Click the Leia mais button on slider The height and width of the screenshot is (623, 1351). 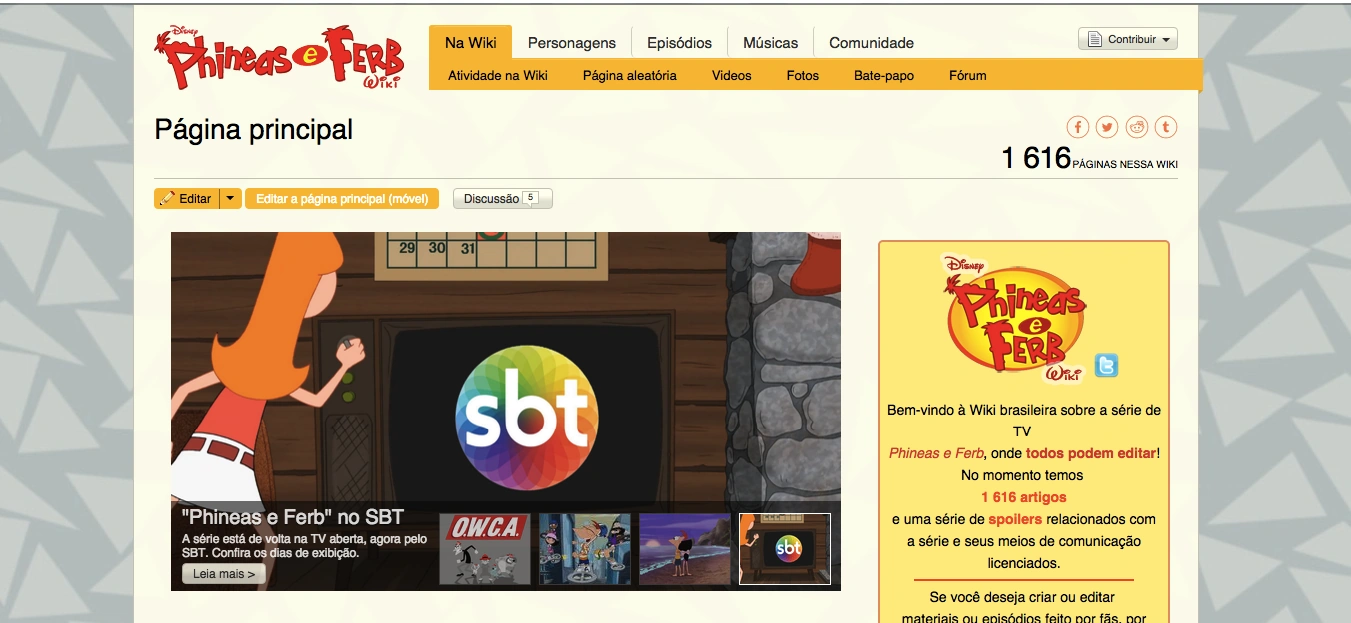(224, 574)
